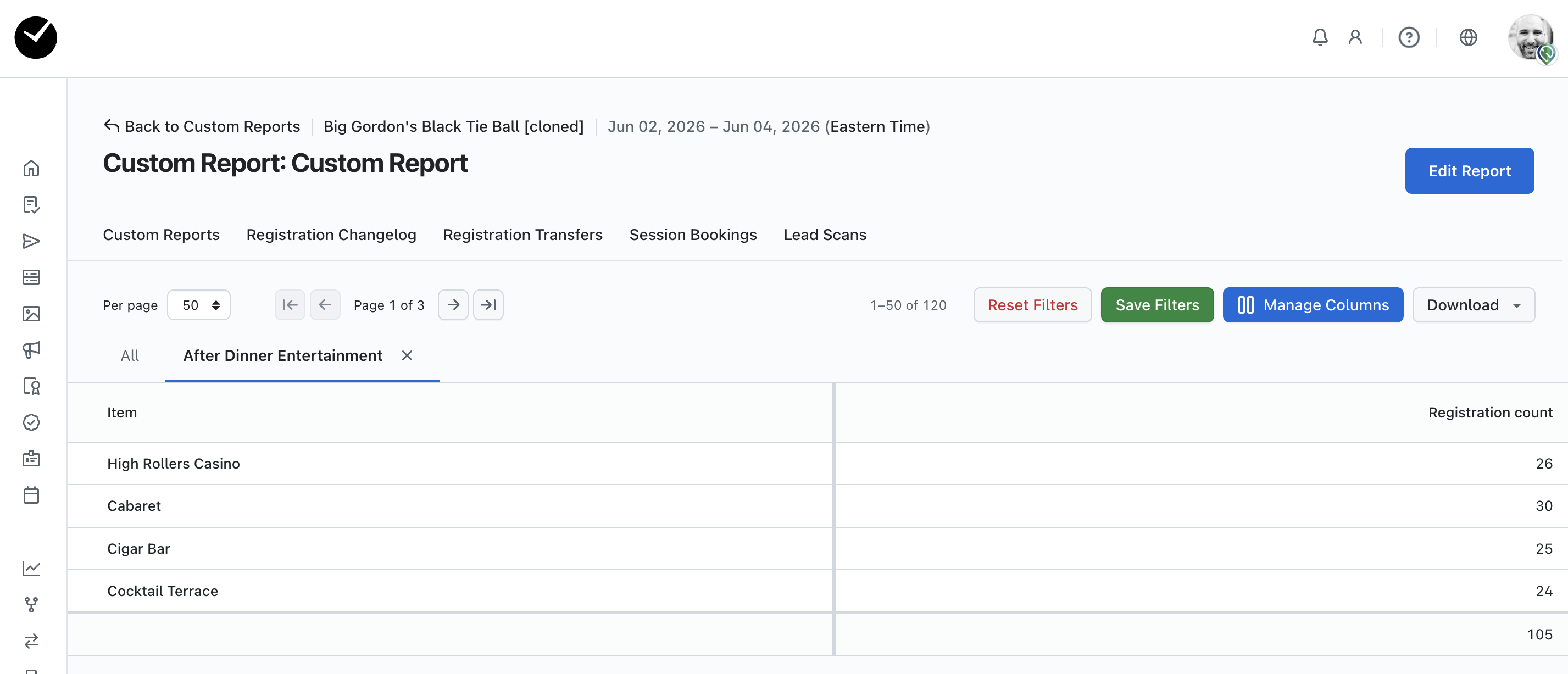Image resolution: width=1568 pixels, height=674 pixels.
Task: Open the home icon in sidebar
Action: click(x=31, y=169)
